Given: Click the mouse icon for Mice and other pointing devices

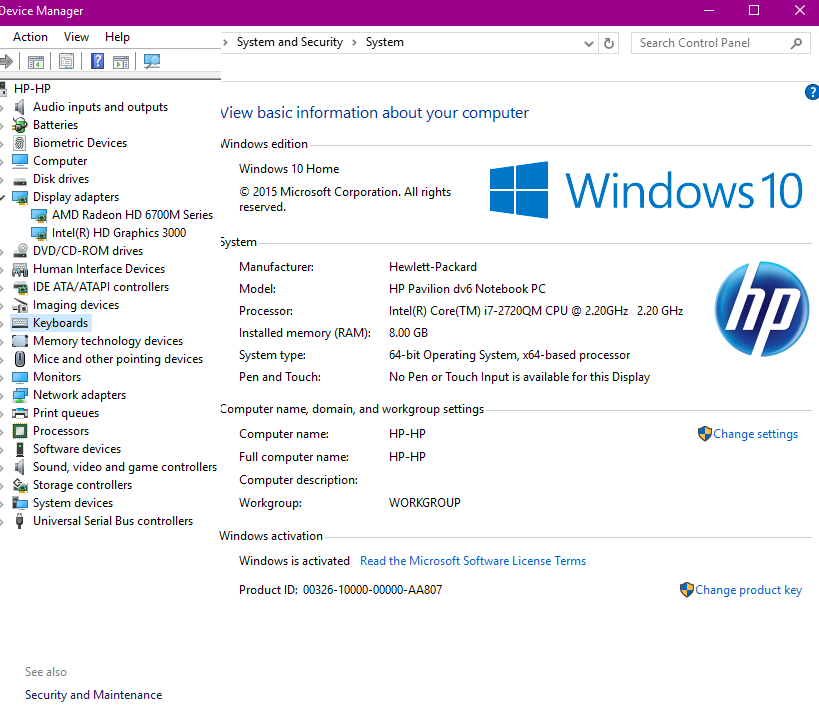Looking at the screenshot, I should (x=20, y=359).
